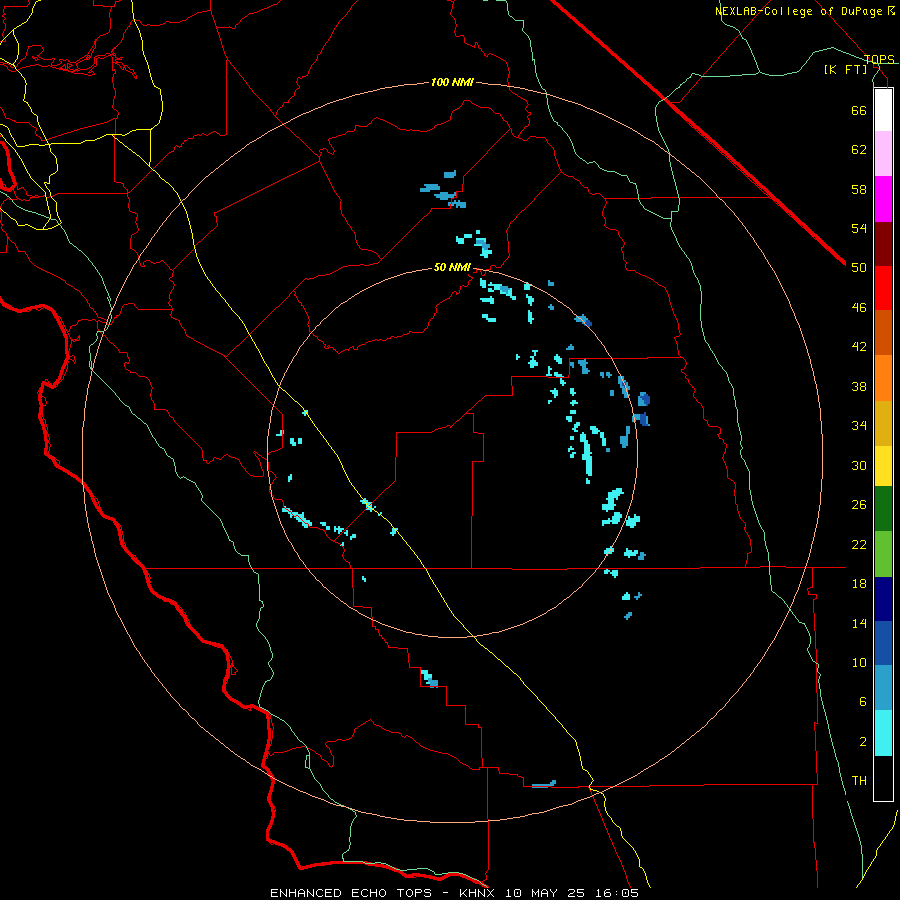Click legend value "14"

pos(859,623)
